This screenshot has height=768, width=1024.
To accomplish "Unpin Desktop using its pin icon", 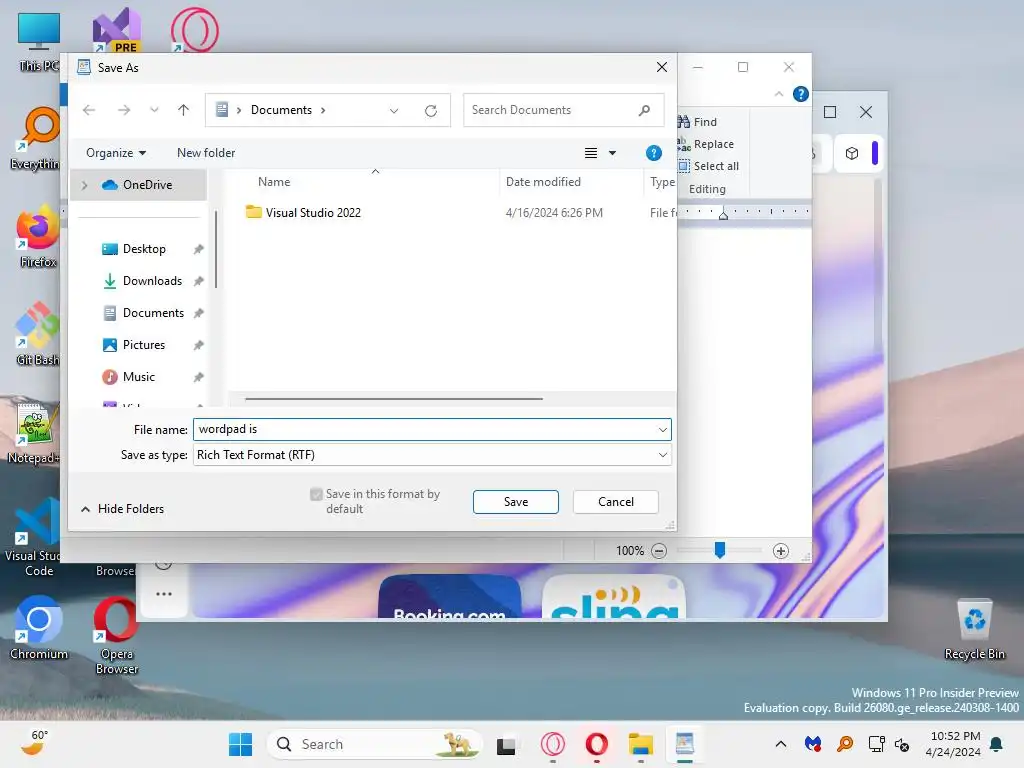I will tap(199, 249).
